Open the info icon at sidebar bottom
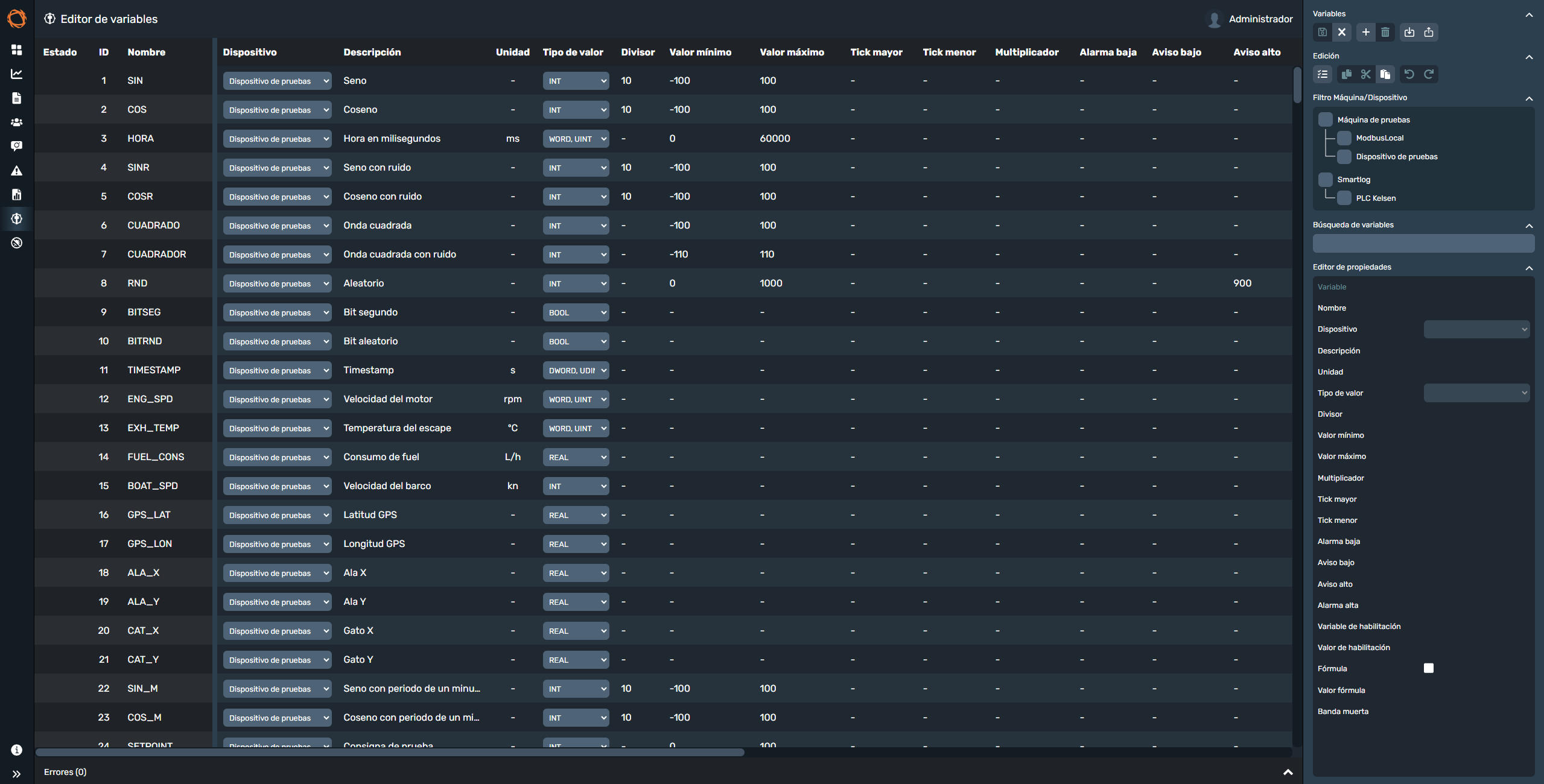Viewport: 1544px width, 784px height. tap(16, 750)
